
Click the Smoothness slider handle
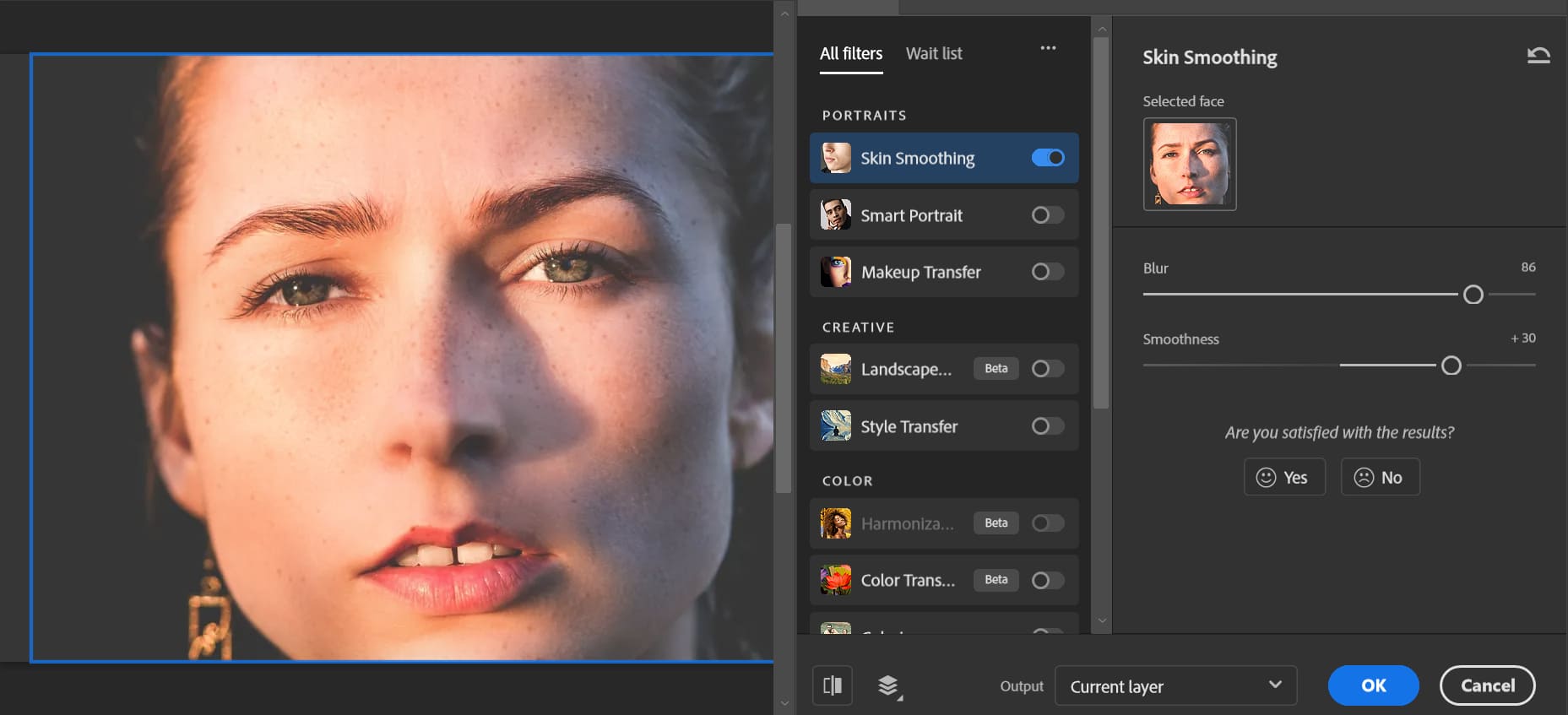[x=1451, y=366]
